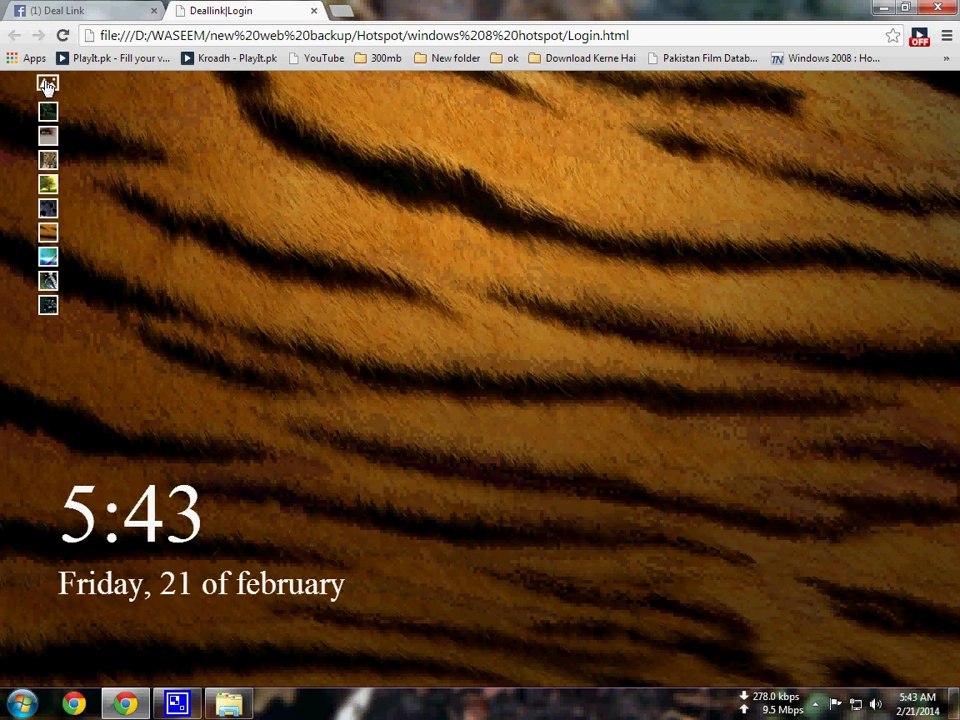Switch to the Deal Link Facebook tab
This screenshot has height=720, width=960.
(84, 11)
